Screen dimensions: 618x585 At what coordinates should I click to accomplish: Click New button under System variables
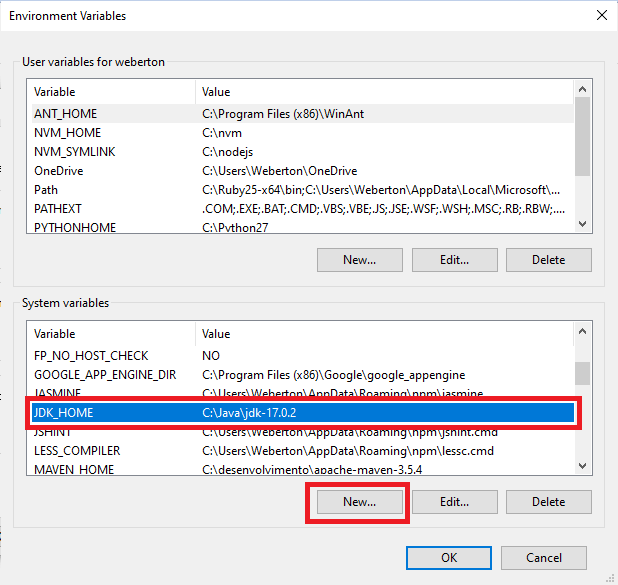point(359,502)
